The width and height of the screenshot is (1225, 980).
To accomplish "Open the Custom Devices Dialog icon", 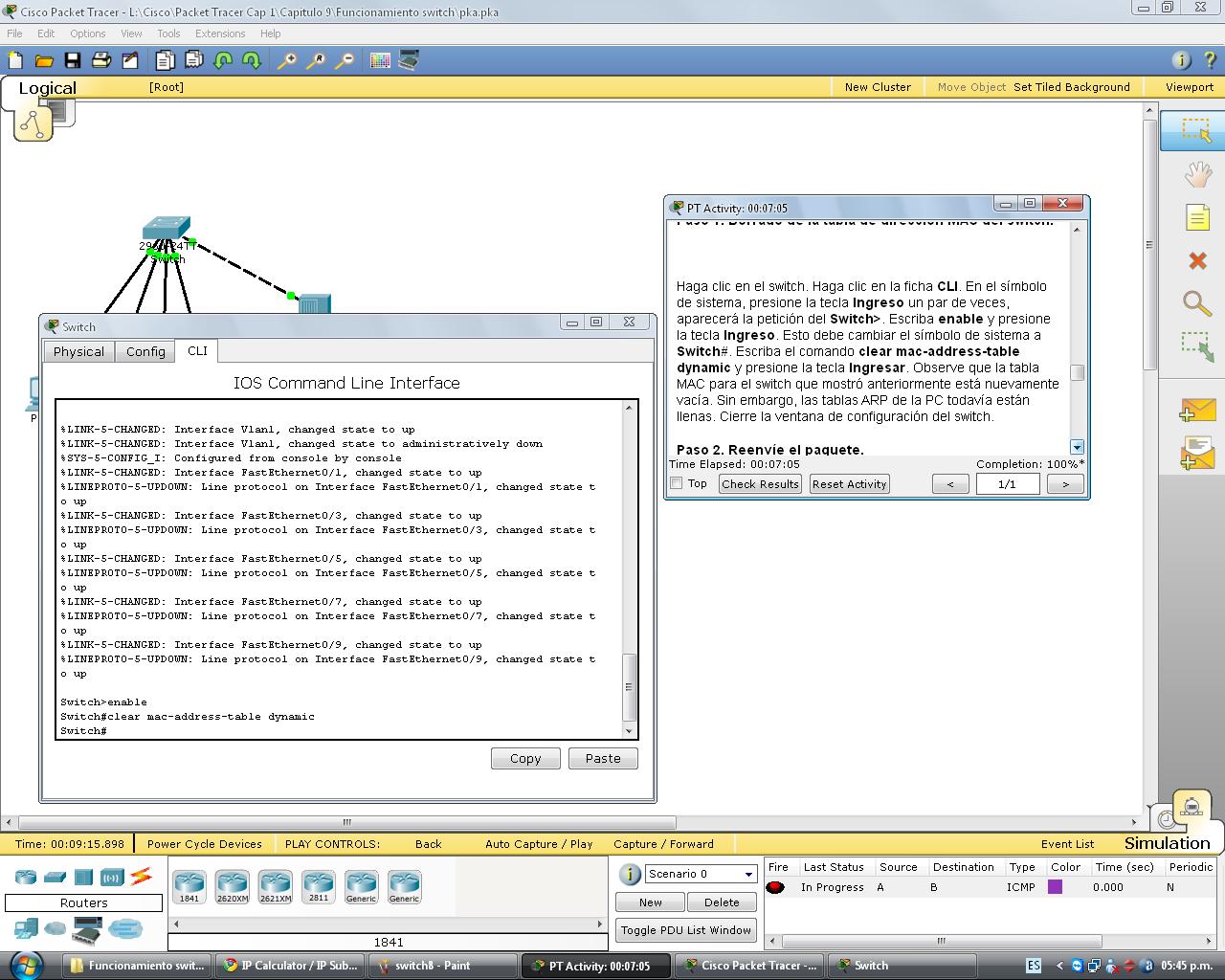I will [x=409, y=60].
